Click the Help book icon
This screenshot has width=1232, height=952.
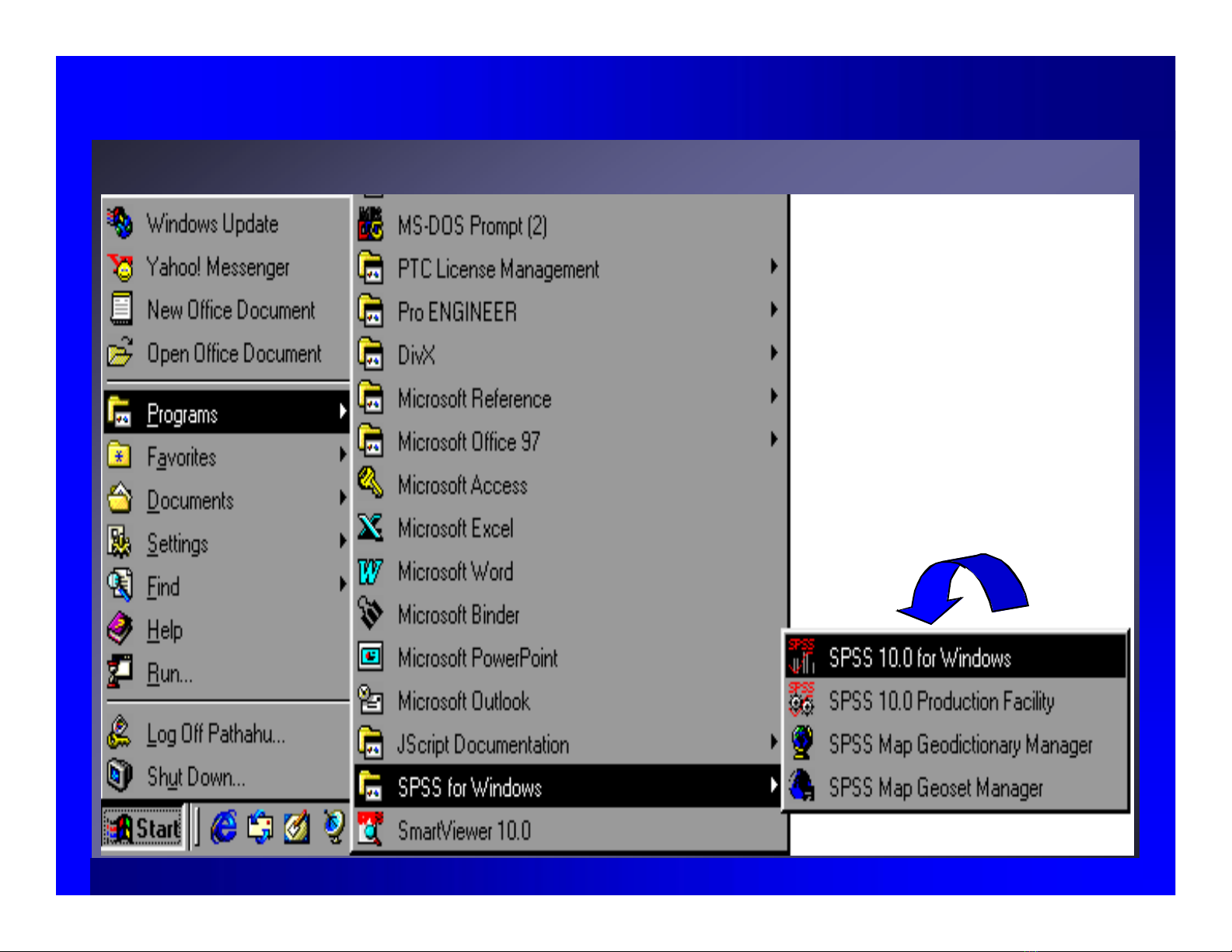coord(120,628)
